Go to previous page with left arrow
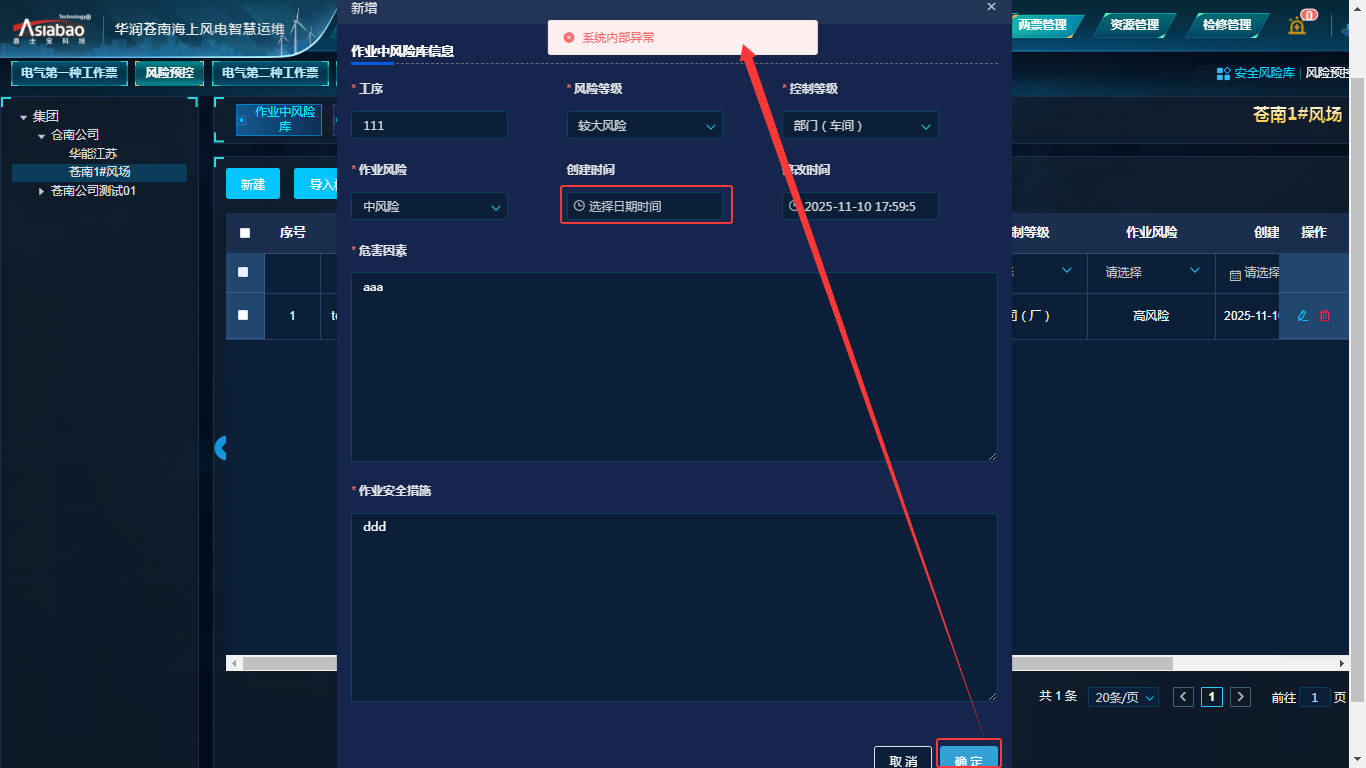 [x=1184, y=697]
